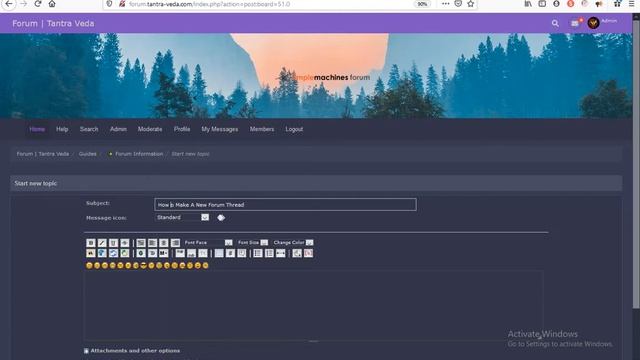Open Moderate menu item
This screenshot has height=360, width=640.
(150, 129)
